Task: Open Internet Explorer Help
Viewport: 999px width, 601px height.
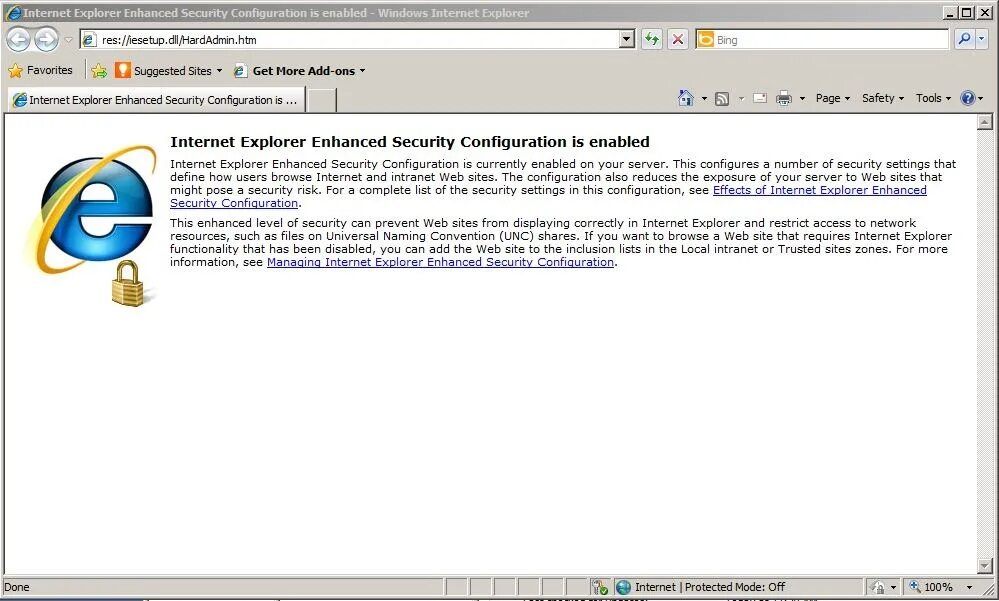Action: [967, 98]
